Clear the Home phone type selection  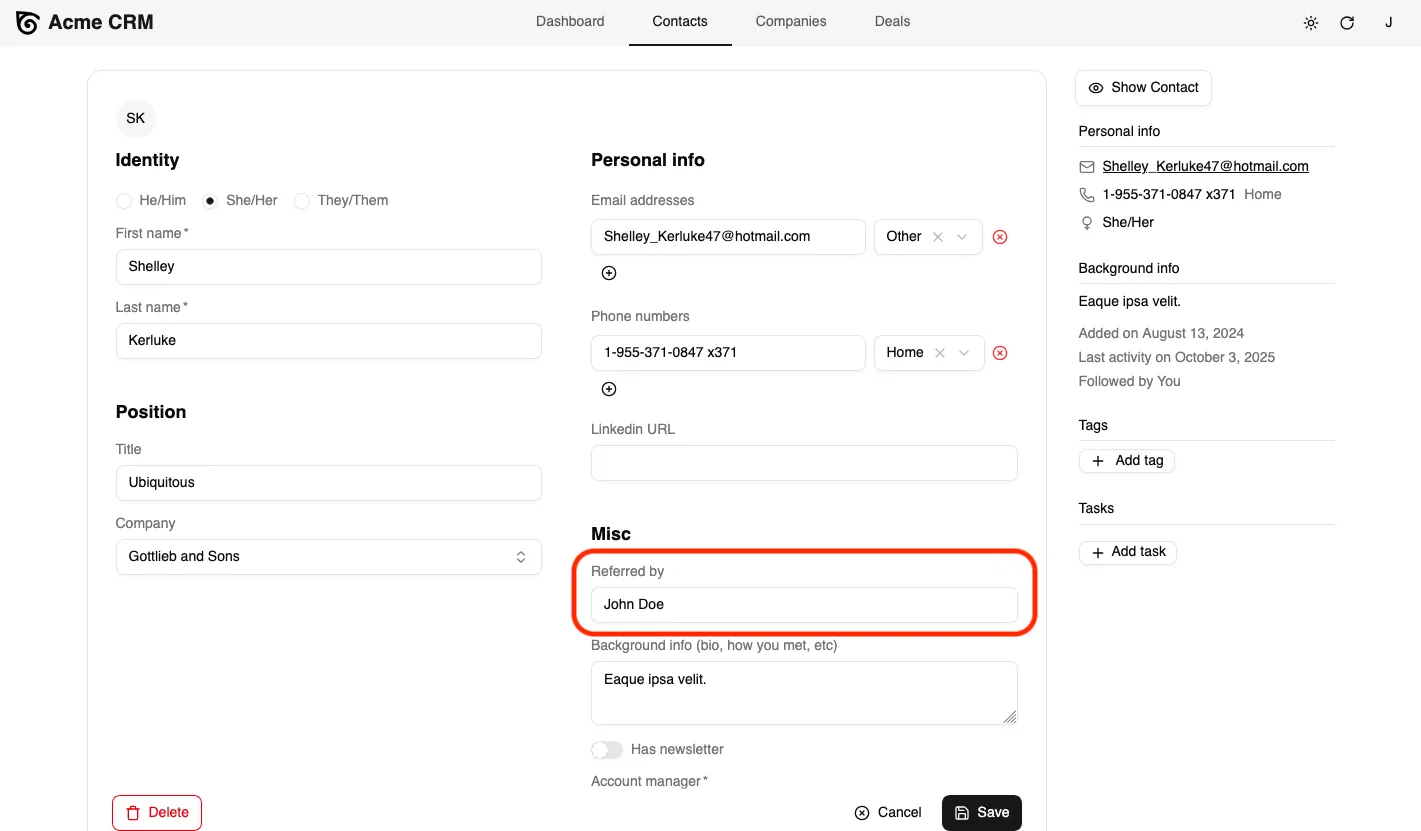click(939, 353)
